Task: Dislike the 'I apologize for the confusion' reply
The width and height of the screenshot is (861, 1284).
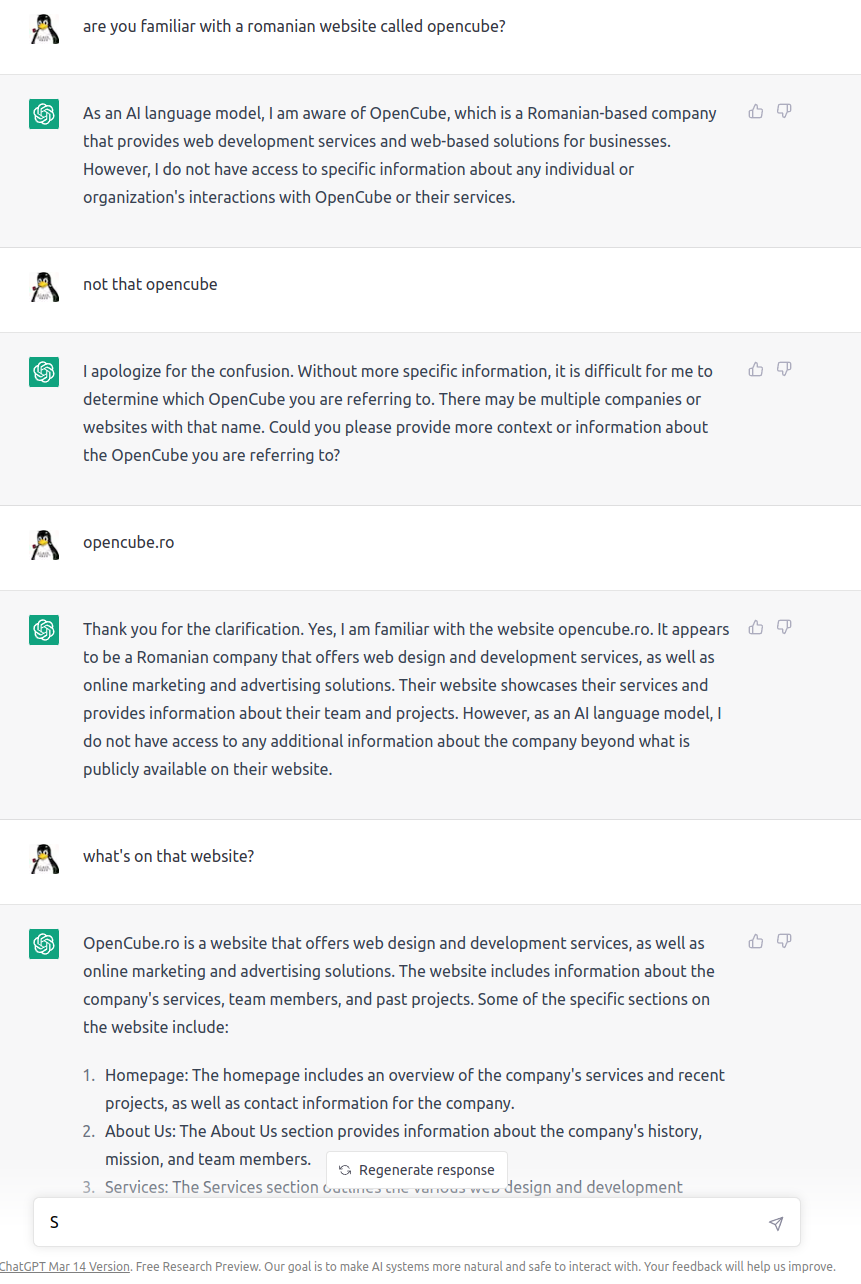Action: click(784, 369)
